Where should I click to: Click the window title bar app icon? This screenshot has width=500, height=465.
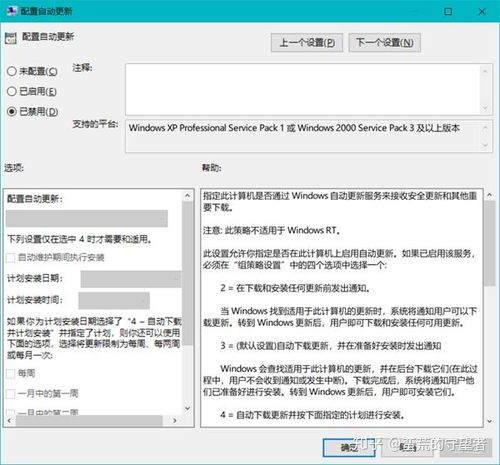tap(12, 11)
